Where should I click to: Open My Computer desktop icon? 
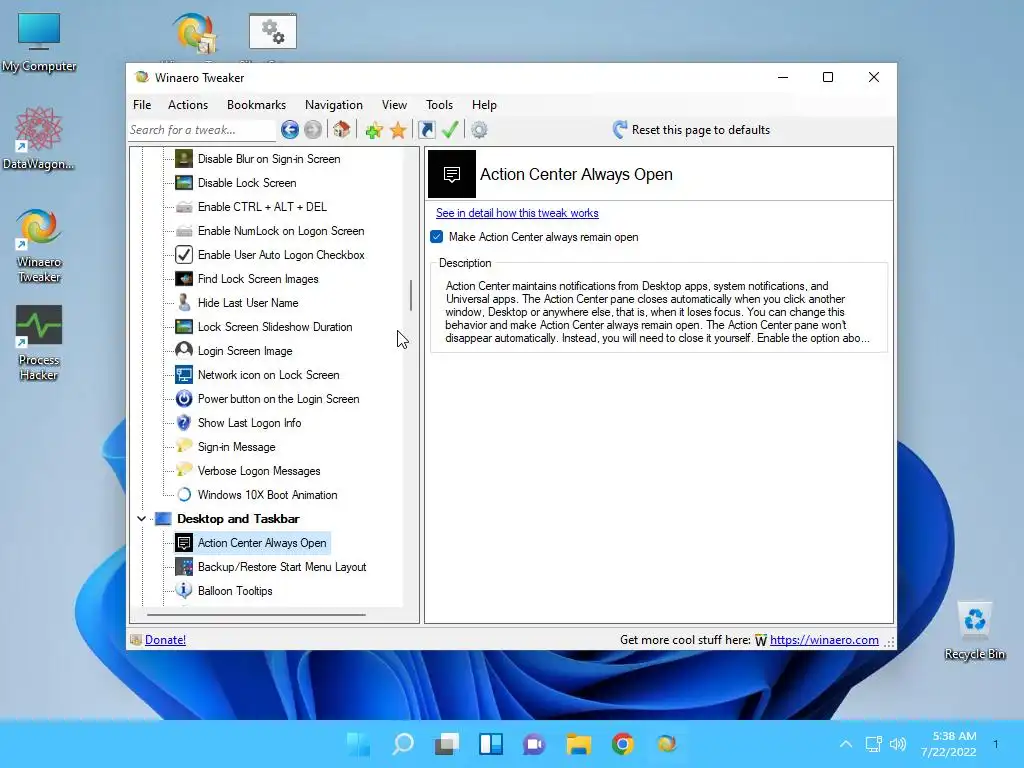[39, 42]
